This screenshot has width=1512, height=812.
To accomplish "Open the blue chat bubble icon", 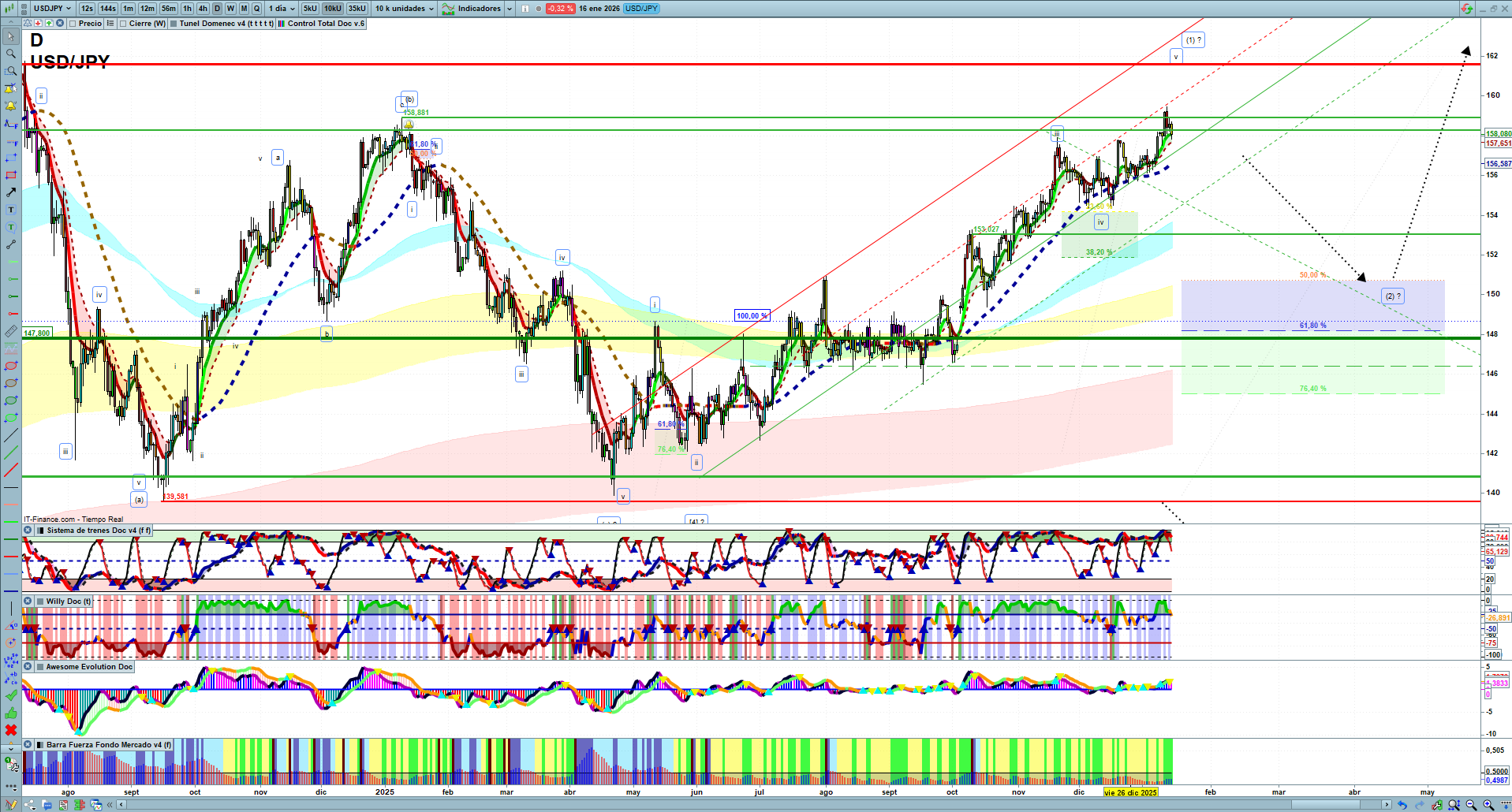I will 47,805.
